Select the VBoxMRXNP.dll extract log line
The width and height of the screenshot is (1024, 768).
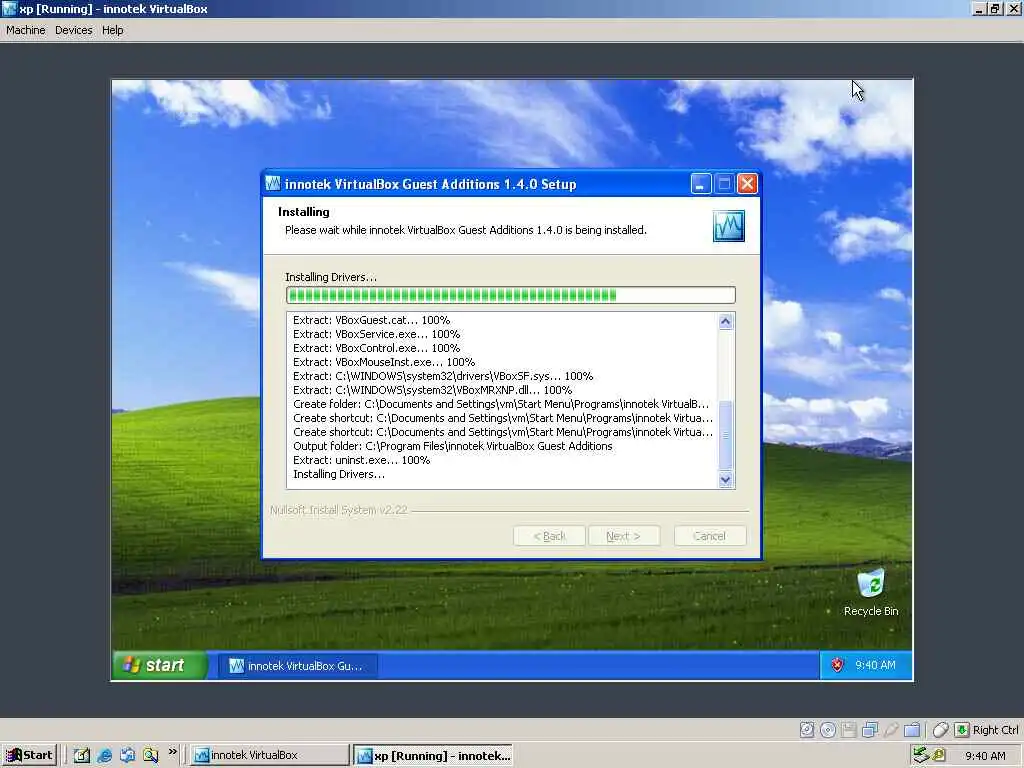click(x=432, y=390)
